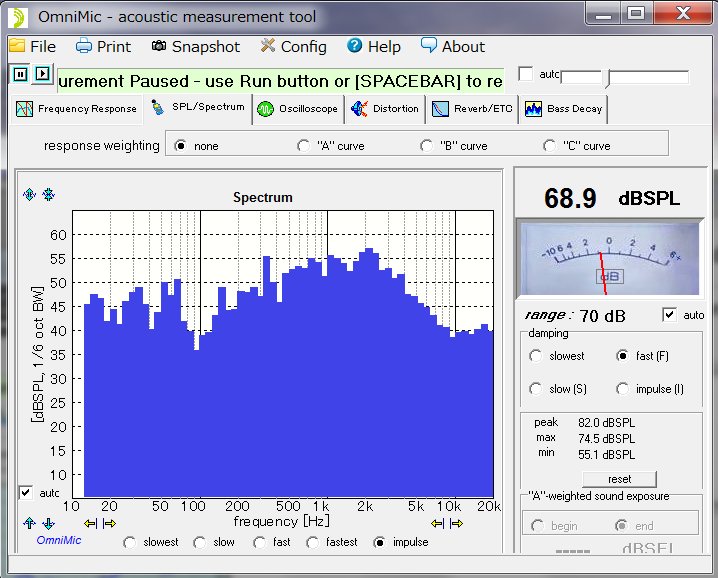Open the Config menu

click(293, 46)
